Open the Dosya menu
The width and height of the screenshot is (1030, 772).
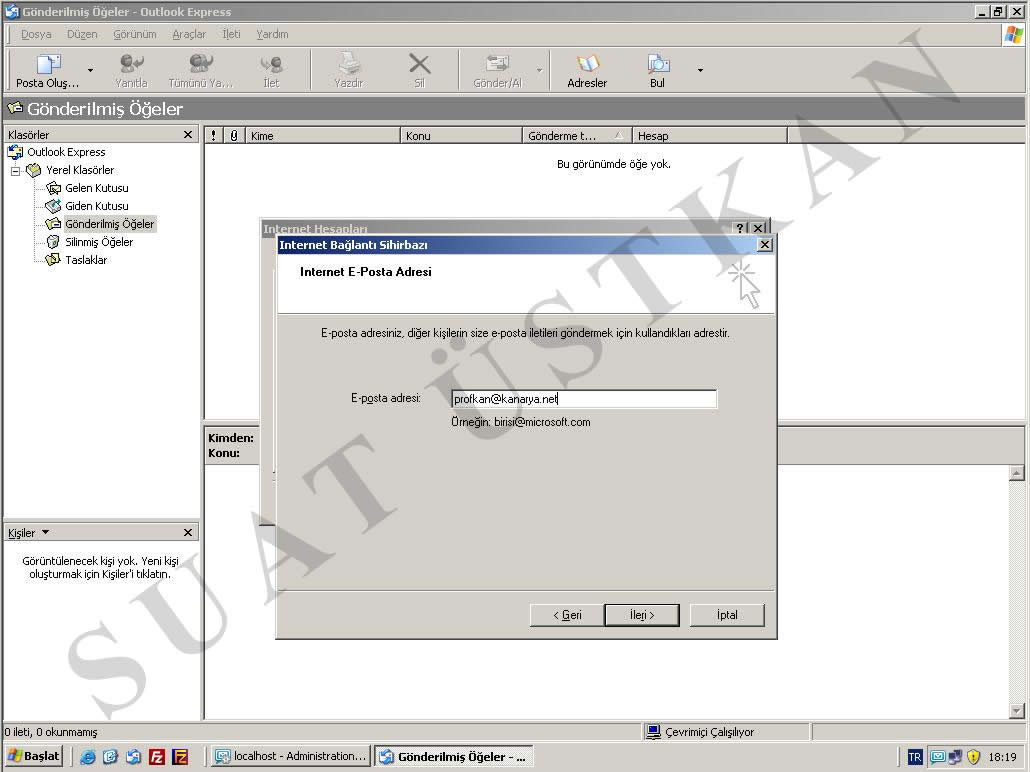35,34
